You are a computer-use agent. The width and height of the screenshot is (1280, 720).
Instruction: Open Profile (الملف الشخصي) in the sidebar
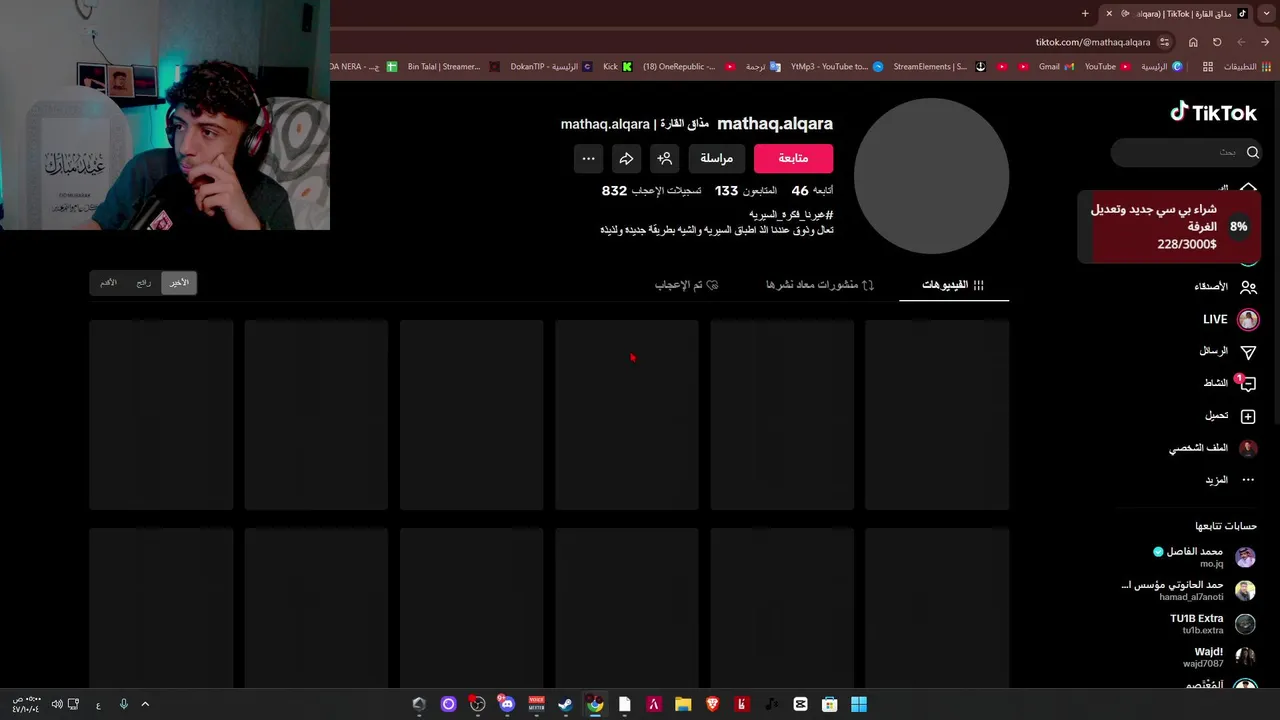[1213, 448]
